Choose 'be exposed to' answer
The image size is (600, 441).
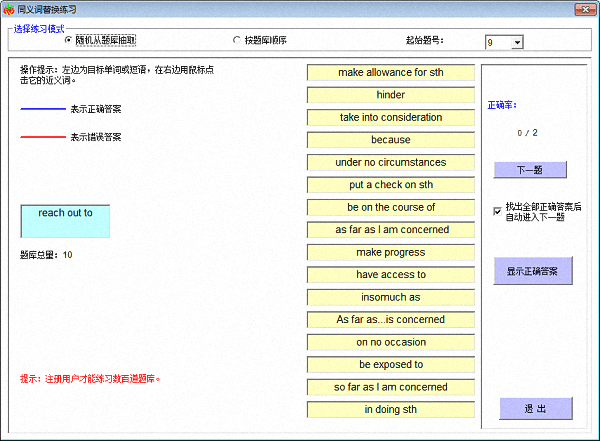[x=390, y=365]
